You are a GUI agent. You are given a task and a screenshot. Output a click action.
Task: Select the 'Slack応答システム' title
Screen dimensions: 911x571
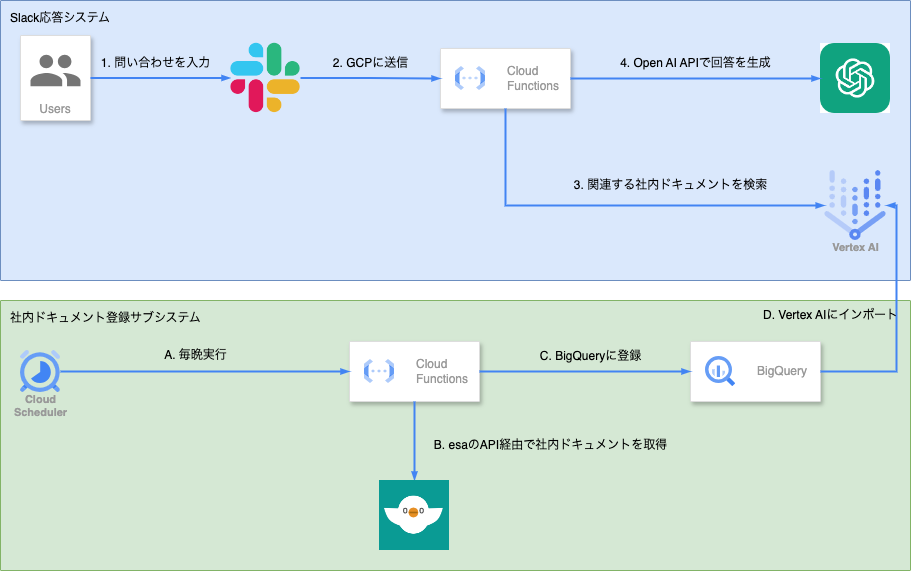tap(60, 17)
